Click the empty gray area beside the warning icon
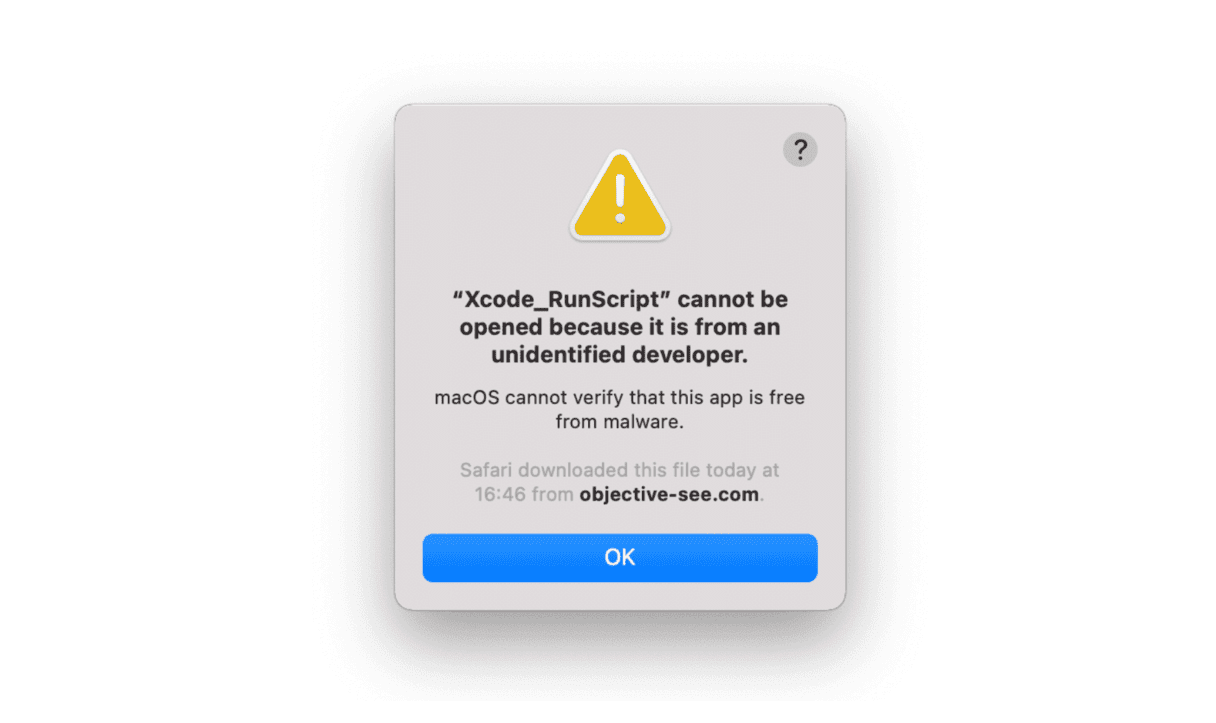The height and width of the screenshot is (723, 1216). [480, 195]
